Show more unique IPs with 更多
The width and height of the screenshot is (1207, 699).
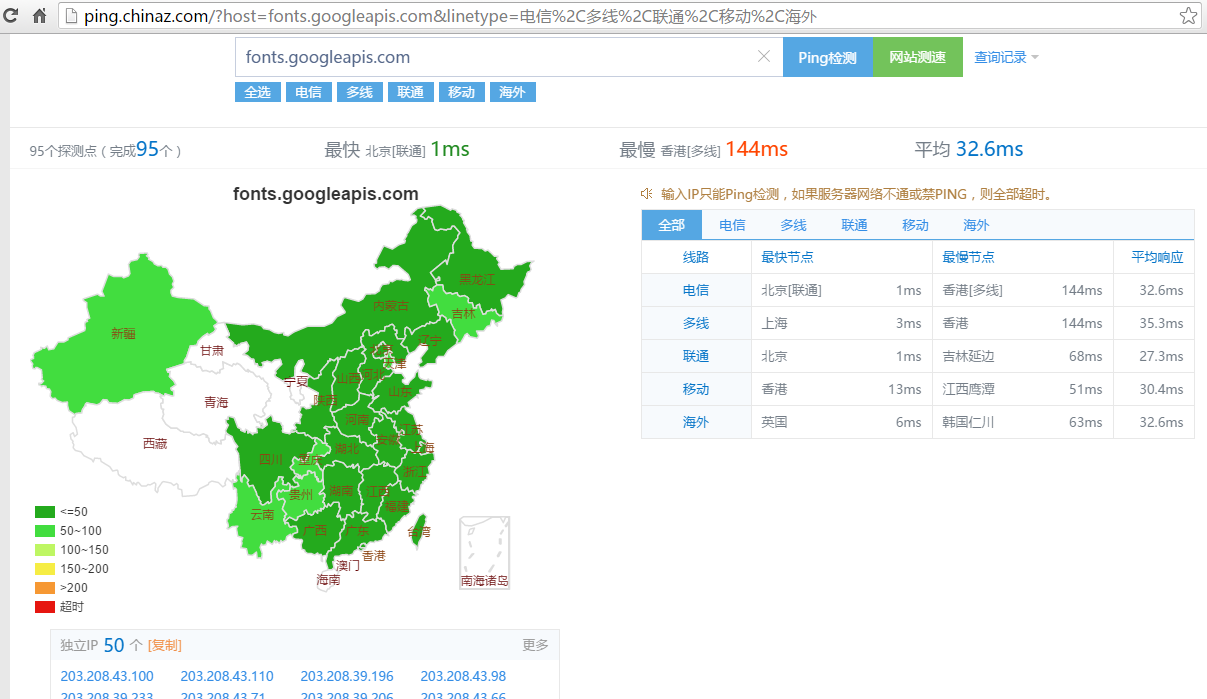coord(535,645)
